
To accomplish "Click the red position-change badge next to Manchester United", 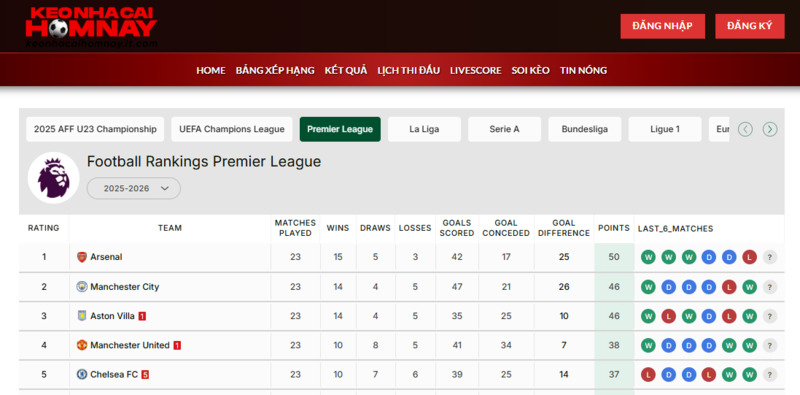I will click(177, 345).
